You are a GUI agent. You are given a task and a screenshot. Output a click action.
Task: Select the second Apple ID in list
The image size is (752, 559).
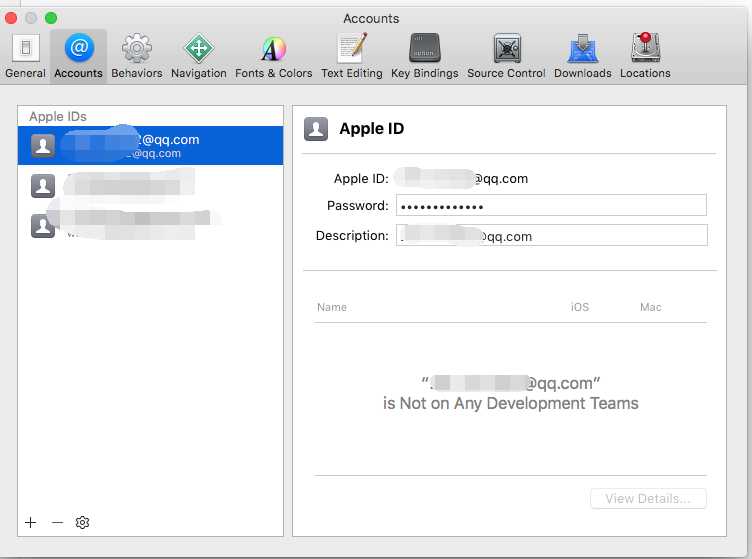click(150, 185)
